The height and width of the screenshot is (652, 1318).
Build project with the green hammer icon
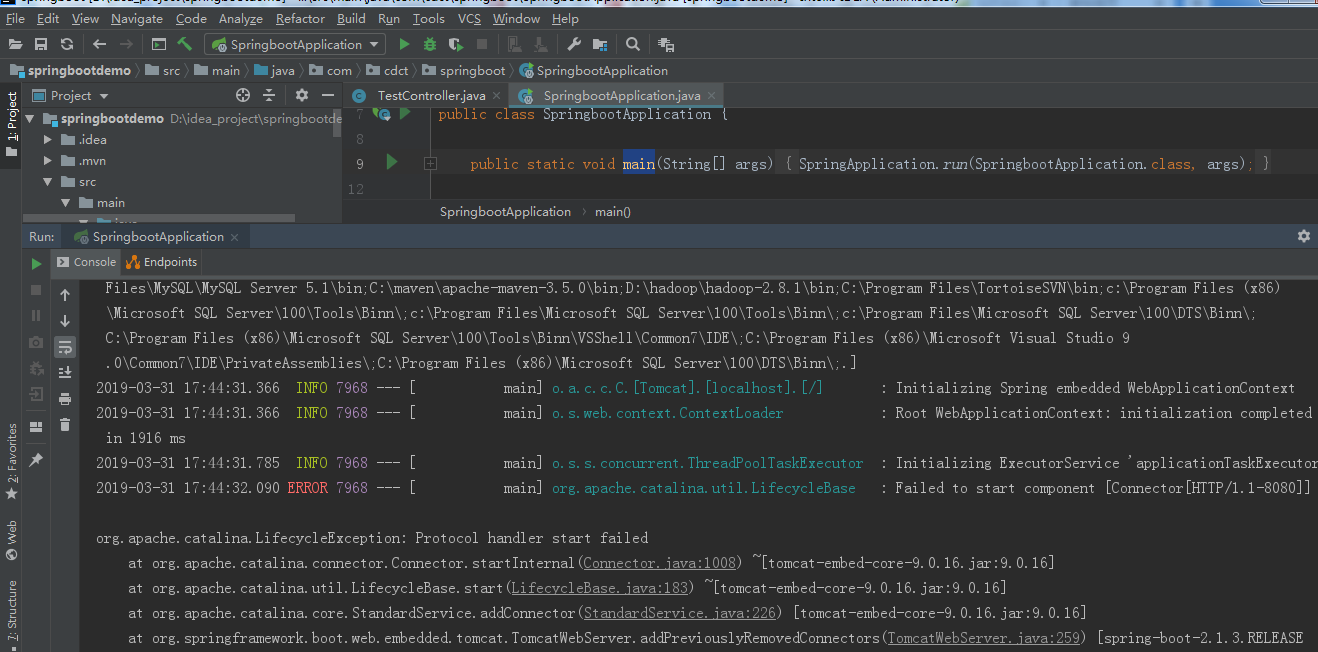[x=185, y=44]
